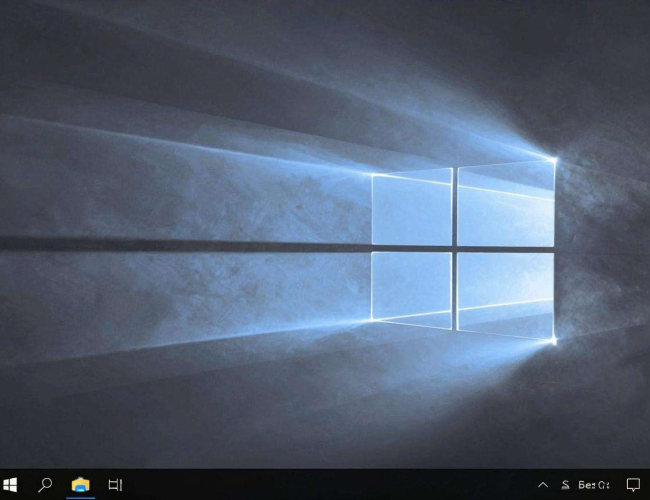650x500 pixels.
Task: Expand hidden system tray icons chevron
Action: pos(543,485)
